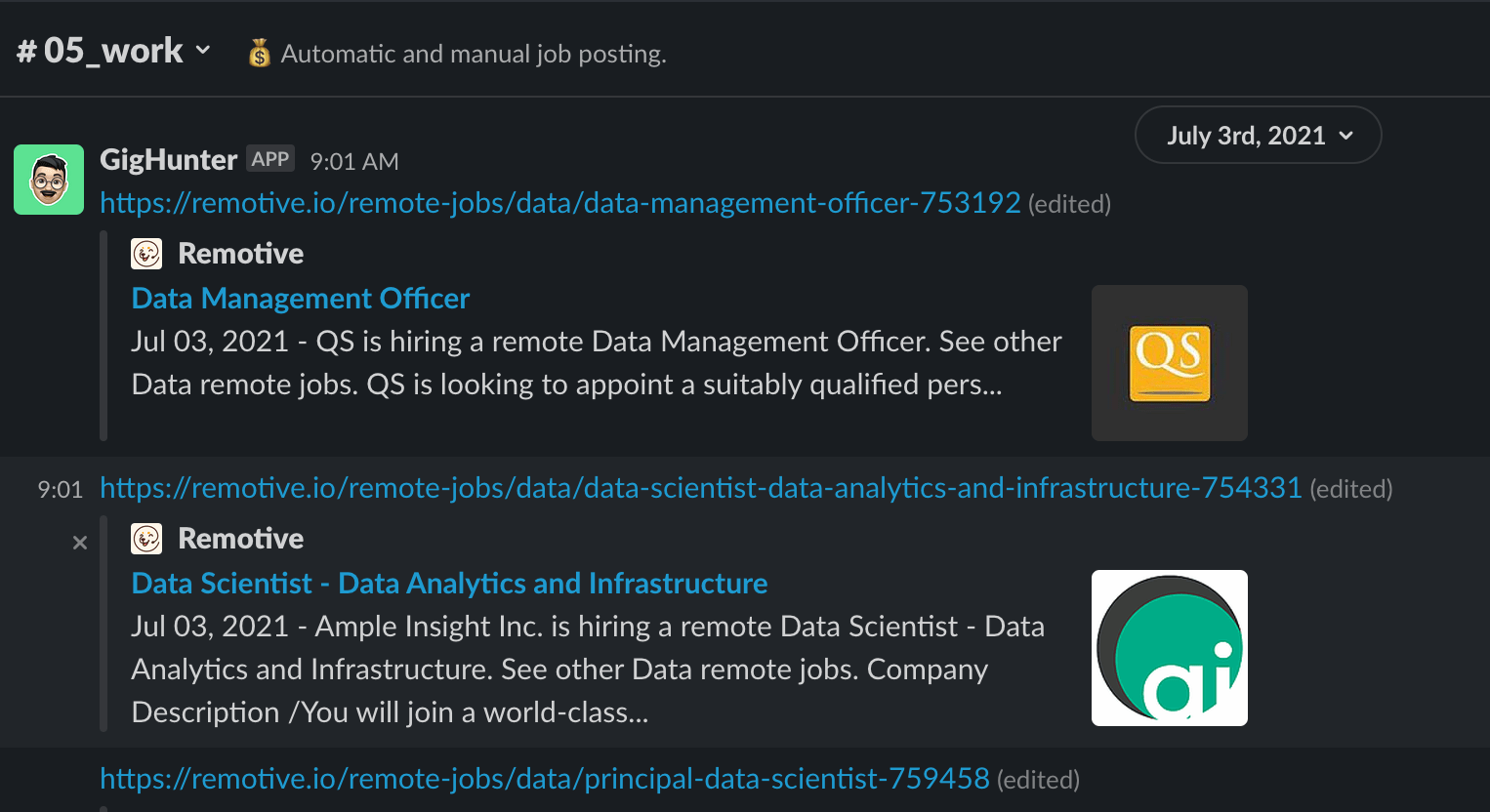Click the 9:01 AM message timestamp

354,161
